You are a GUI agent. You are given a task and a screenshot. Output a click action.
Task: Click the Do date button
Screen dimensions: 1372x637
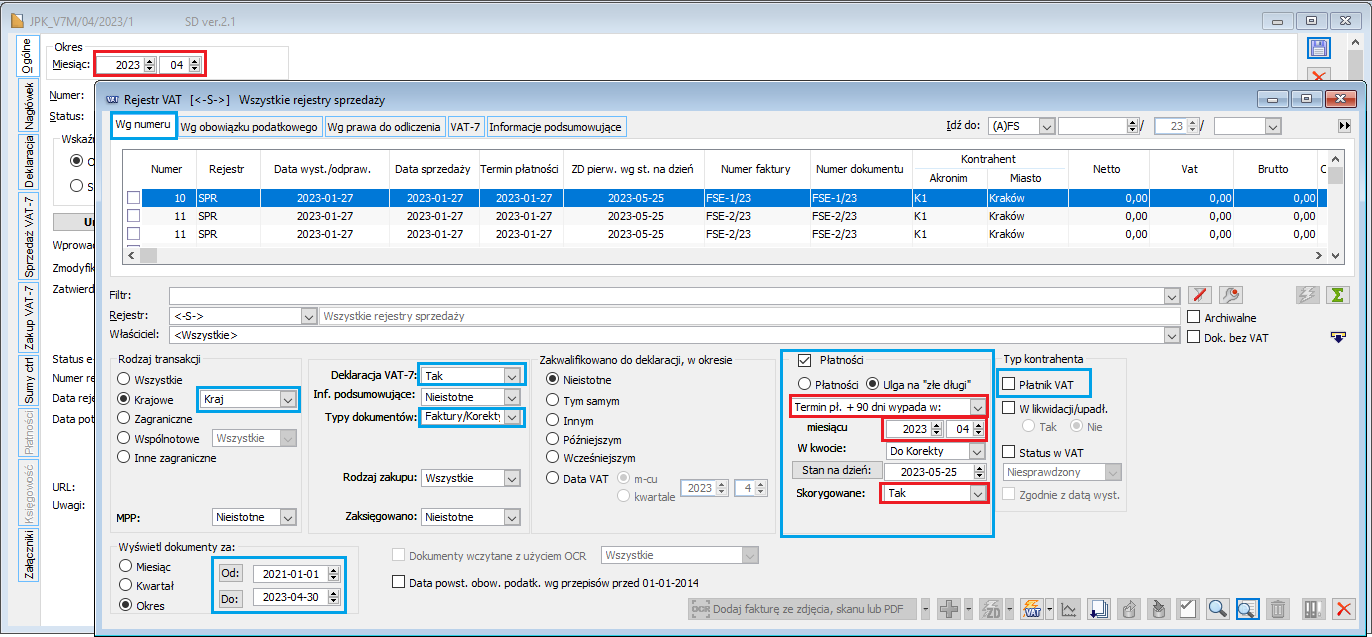pyautogui.click(x=230, y=597)
